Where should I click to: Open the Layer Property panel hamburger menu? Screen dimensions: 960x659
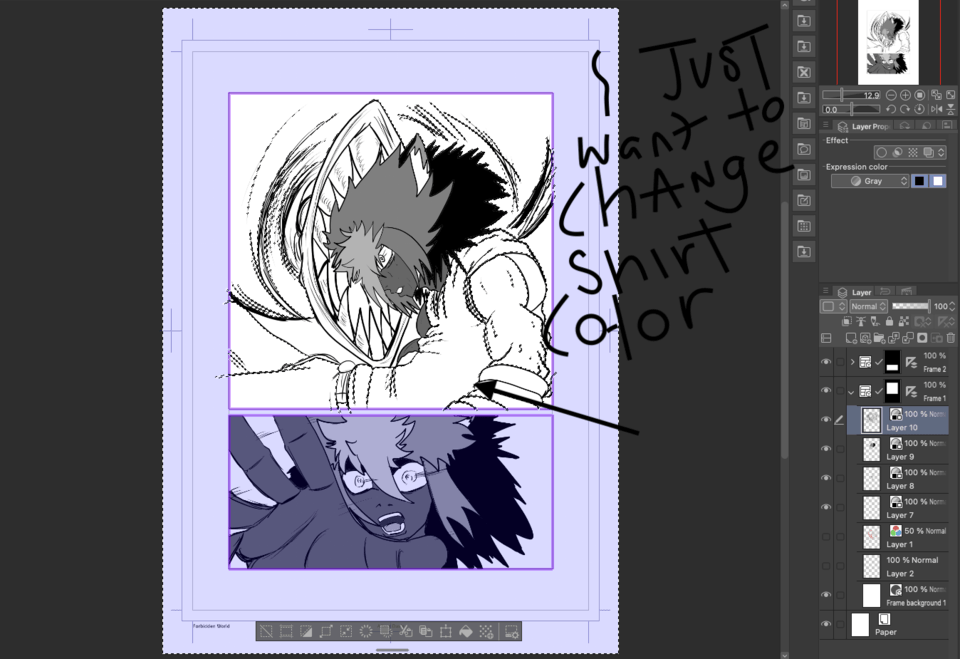tap(826, 124)
